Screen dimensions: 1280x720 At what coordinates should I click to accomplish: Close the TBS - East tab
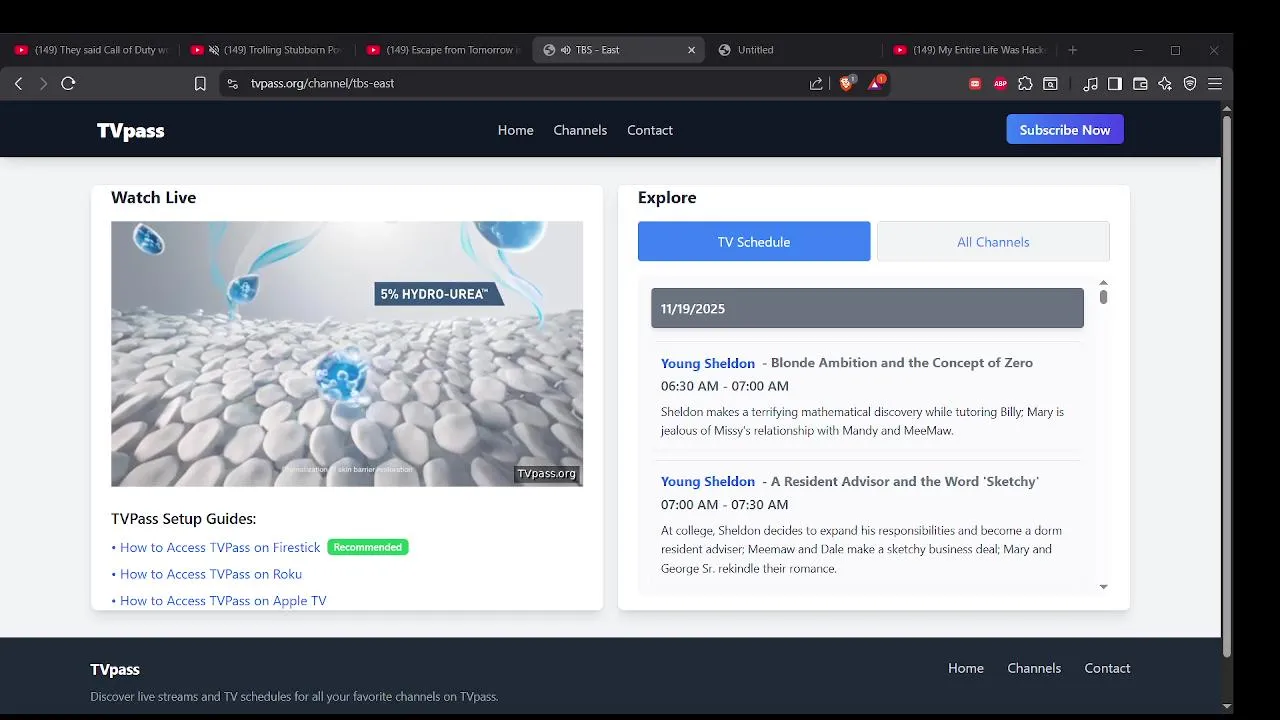(x=691, y=50)
